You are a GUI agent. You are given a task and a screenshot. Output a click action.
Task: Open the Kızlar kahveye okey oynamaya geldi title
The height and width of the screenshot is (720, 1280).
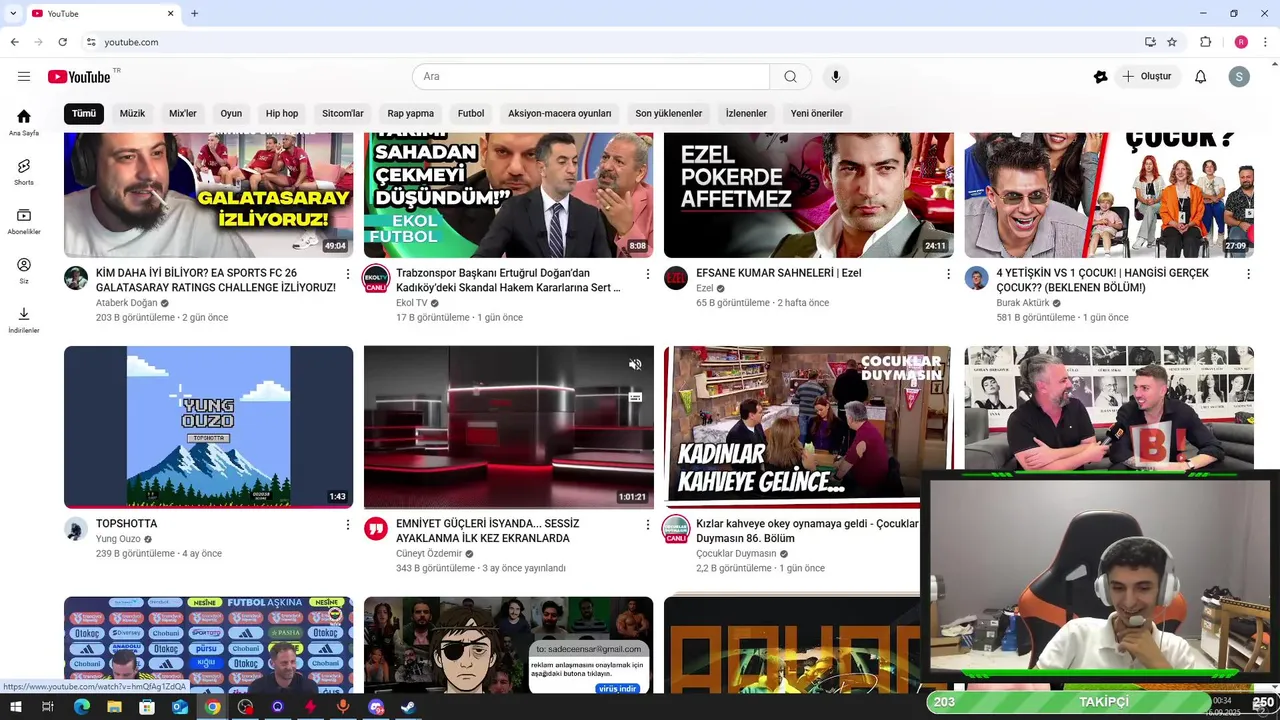(x=807, y=531)
